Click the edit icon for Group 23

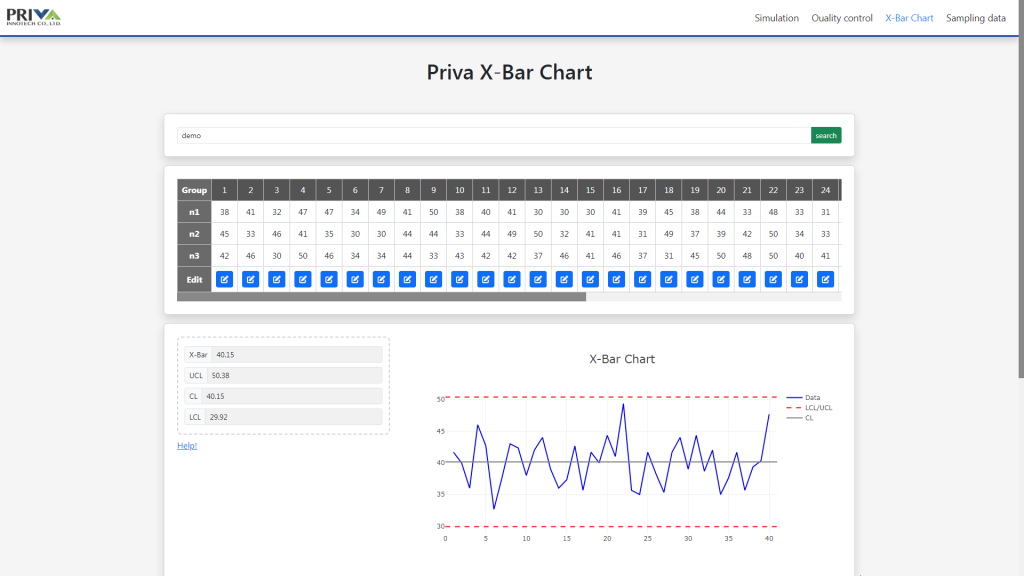pos(799,280)
